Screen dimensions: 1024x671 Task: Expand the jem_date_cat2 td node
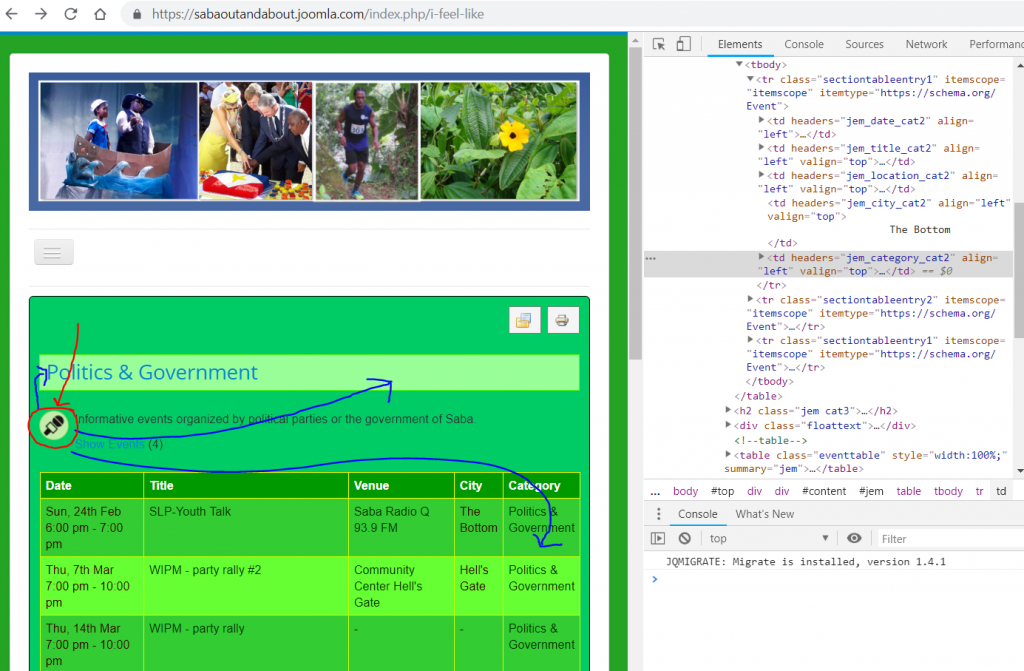761,120
